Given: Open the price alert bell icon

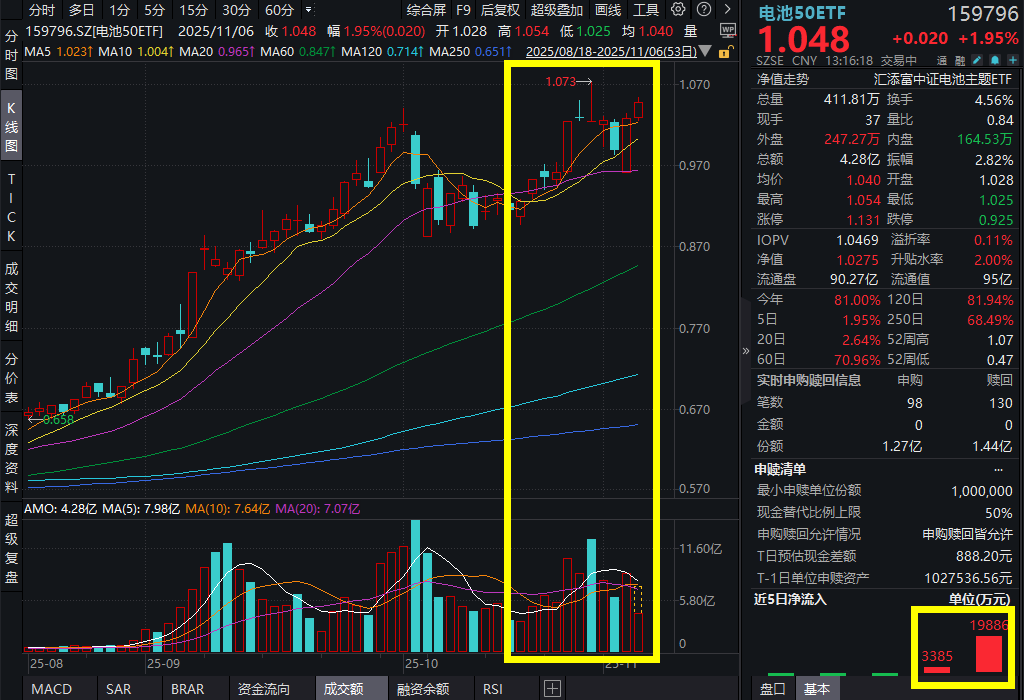Looking at the screenshot, I should (x=995, y=60).
